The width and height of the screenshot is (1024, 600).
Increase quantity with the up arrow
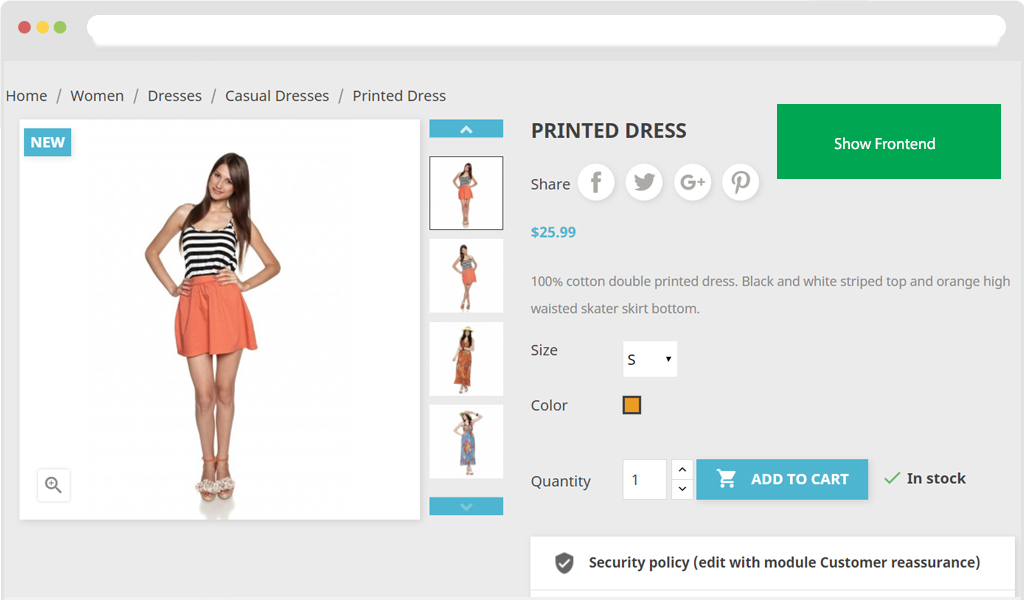682,469
